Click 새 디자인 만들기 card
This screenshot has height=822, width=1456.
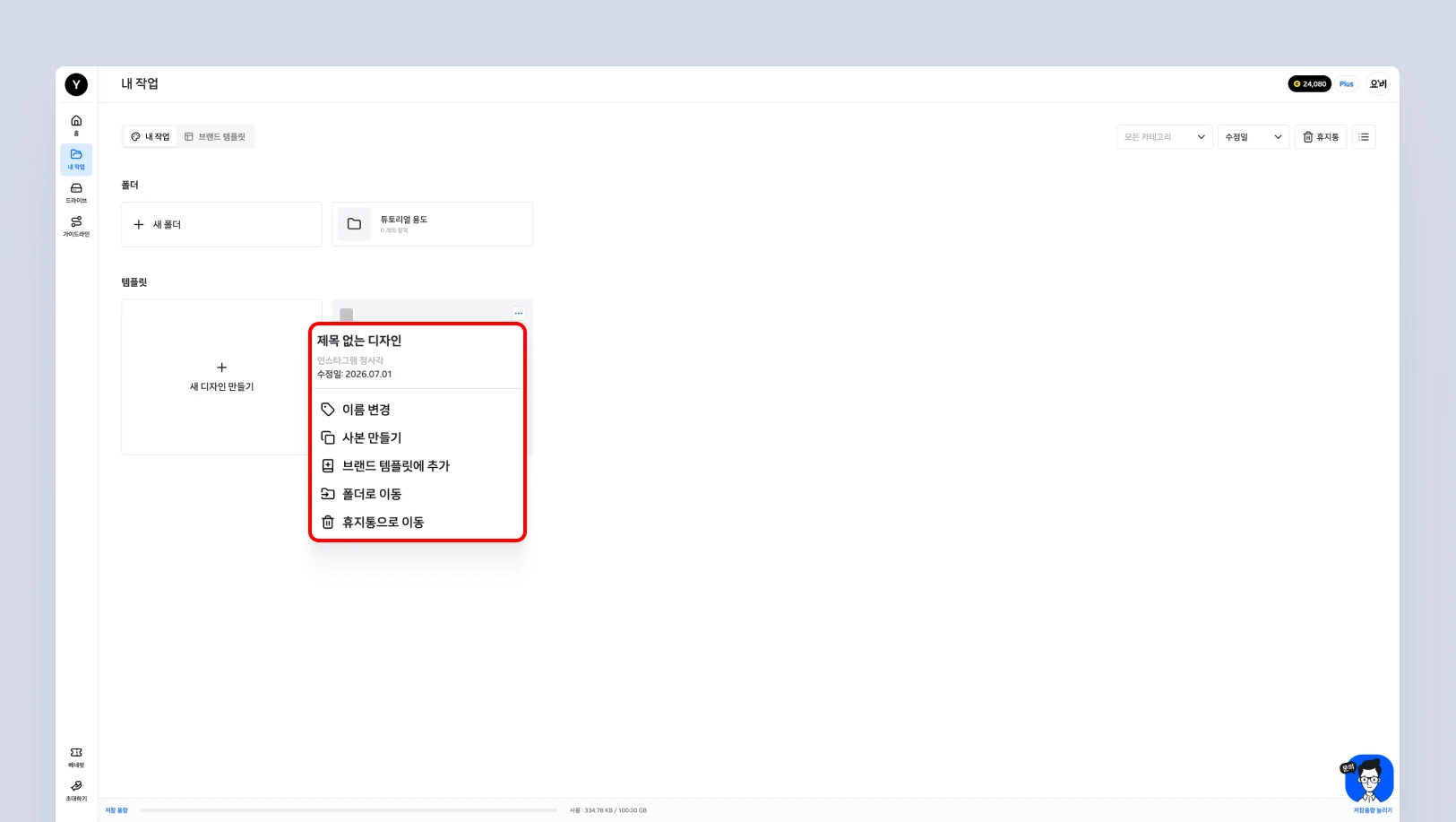tap(221, 376)
